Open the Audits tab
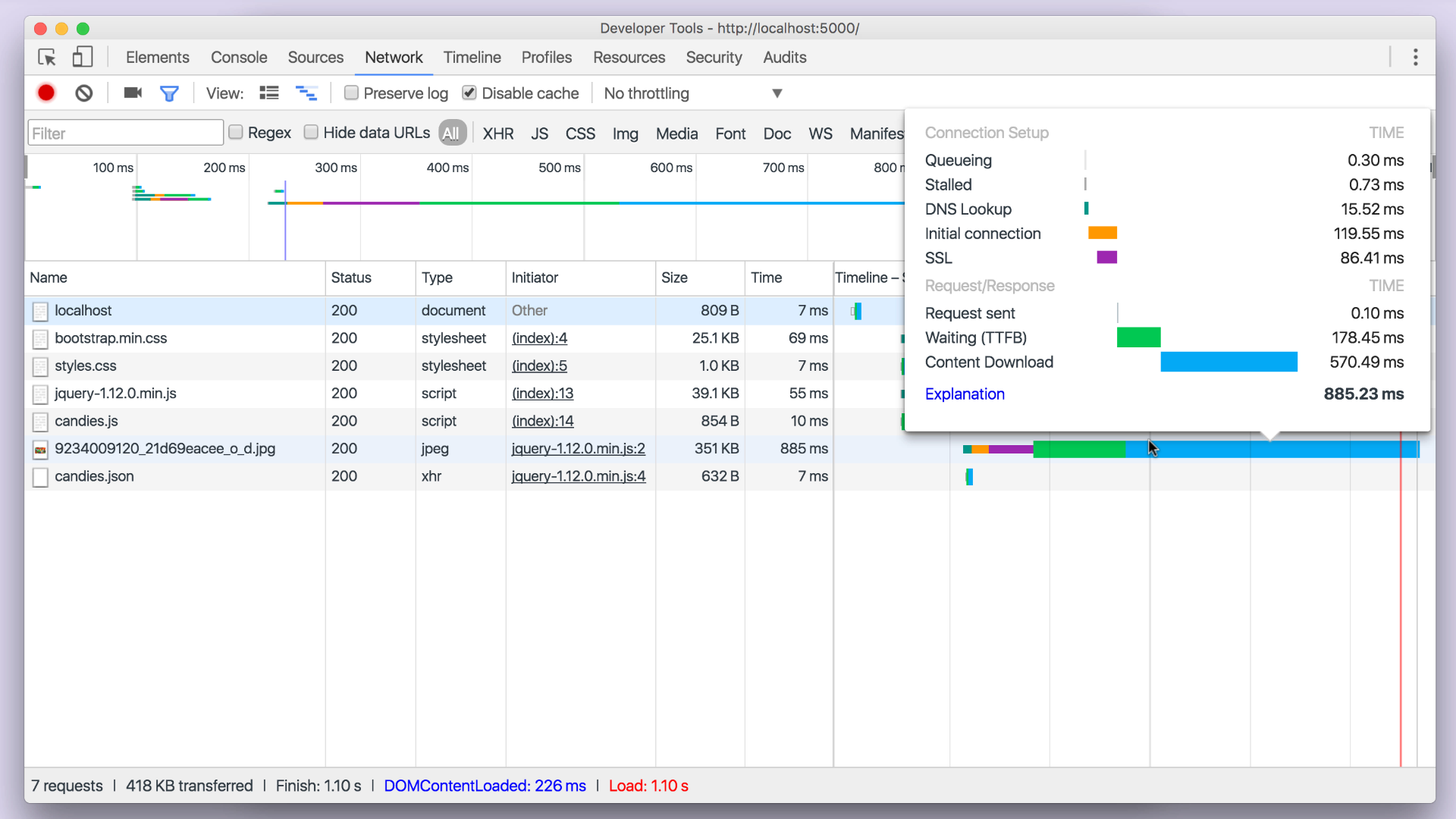1456x819 pixels. (x=785, y=58)
